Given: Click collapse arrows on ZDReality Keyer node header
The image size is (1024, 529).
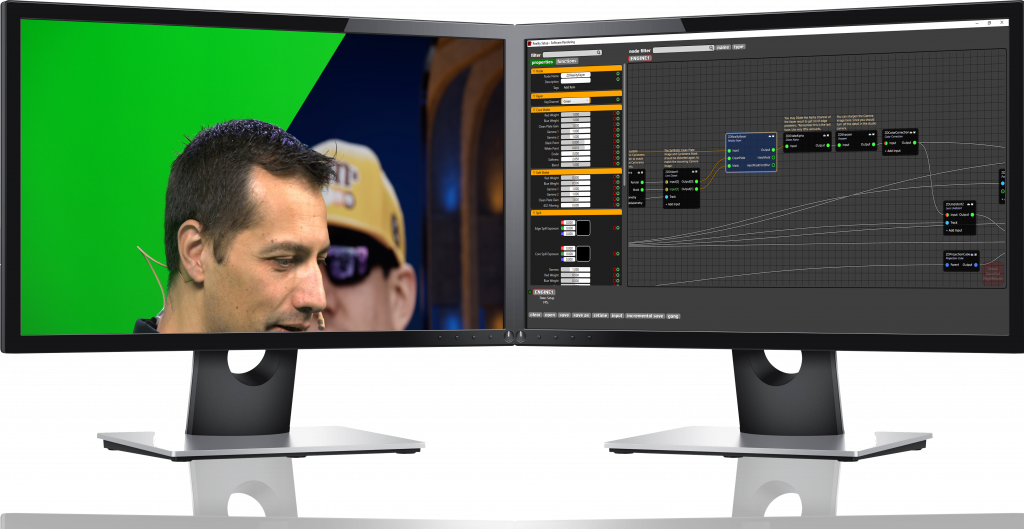Looking at the screenshot, I should pyautogui.click(x=768, y=137).
